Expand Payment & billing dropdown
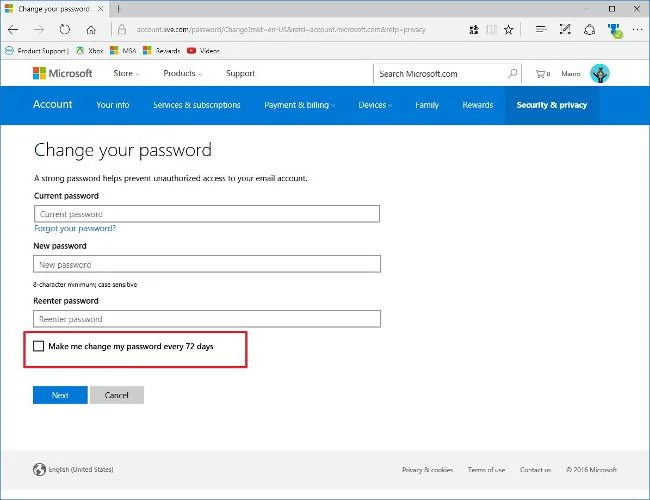650x500 pixels. click(299, 105)
